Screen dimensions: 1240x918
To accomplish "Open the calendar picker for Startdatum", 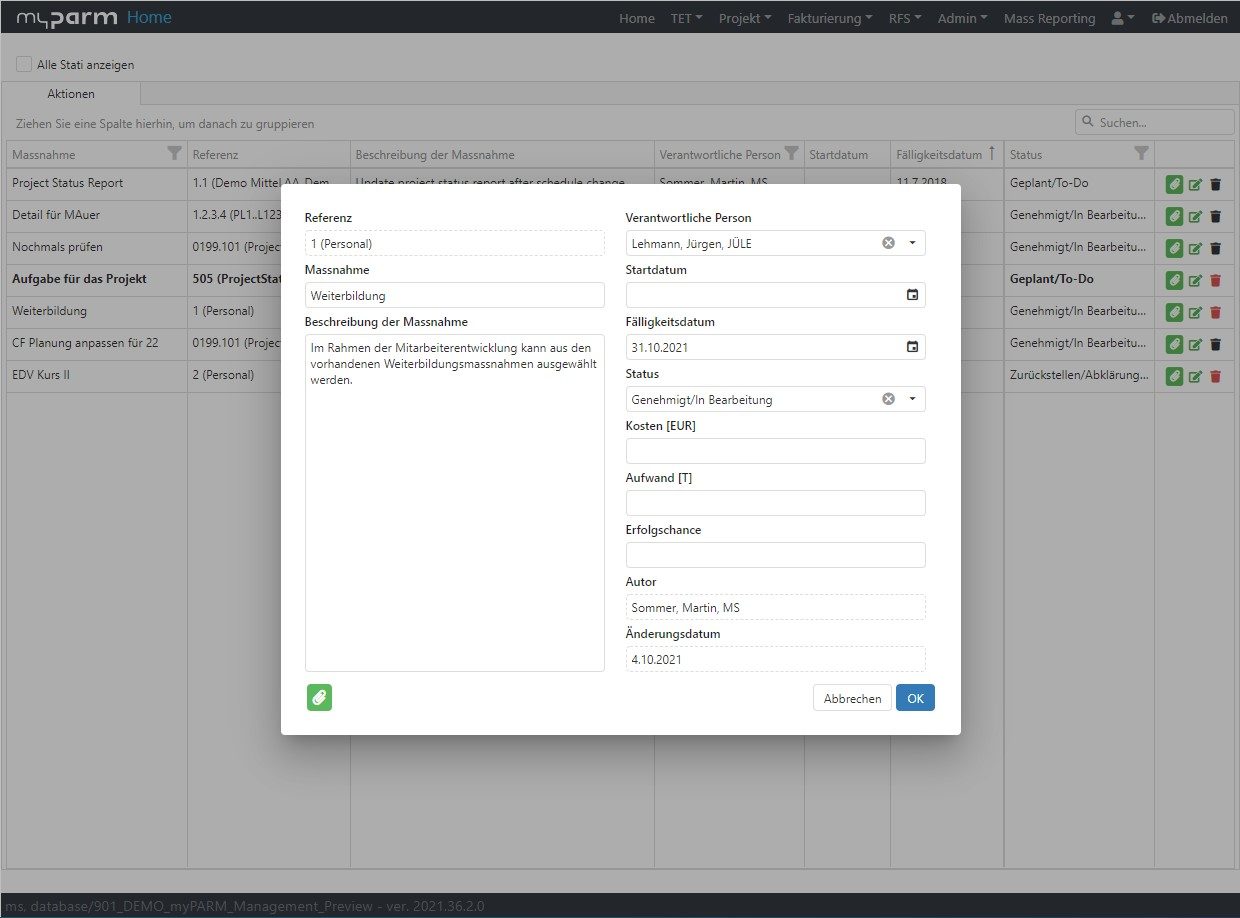I will click(912, 294).
